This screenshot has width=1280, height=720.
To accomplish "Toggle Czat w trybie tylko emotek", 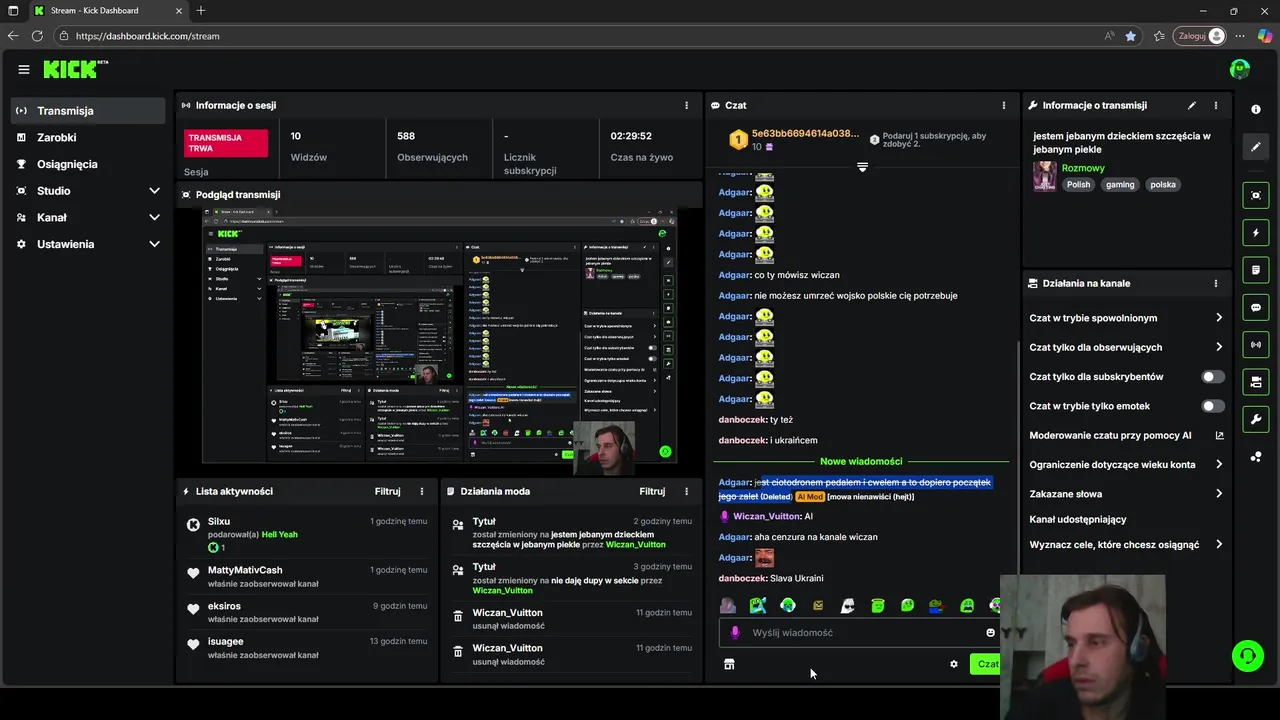I will (x=1212, y=406).
